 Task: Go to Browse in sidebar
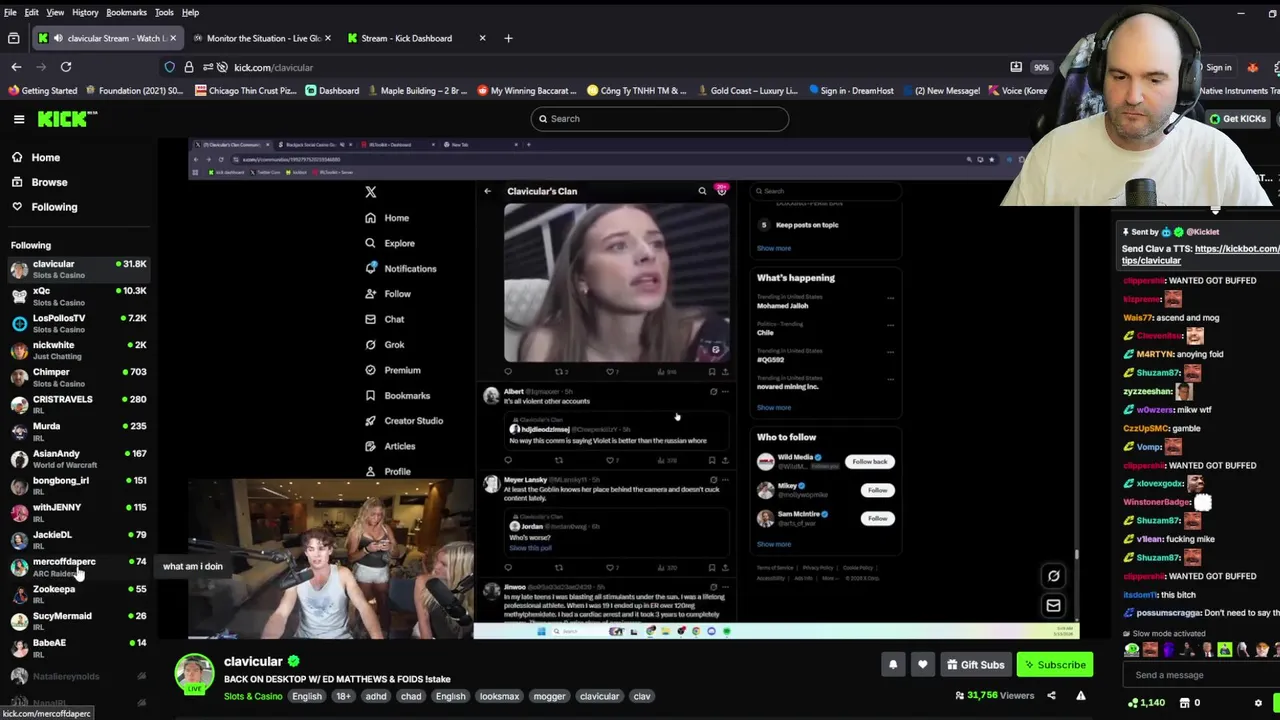pos(49,182)
